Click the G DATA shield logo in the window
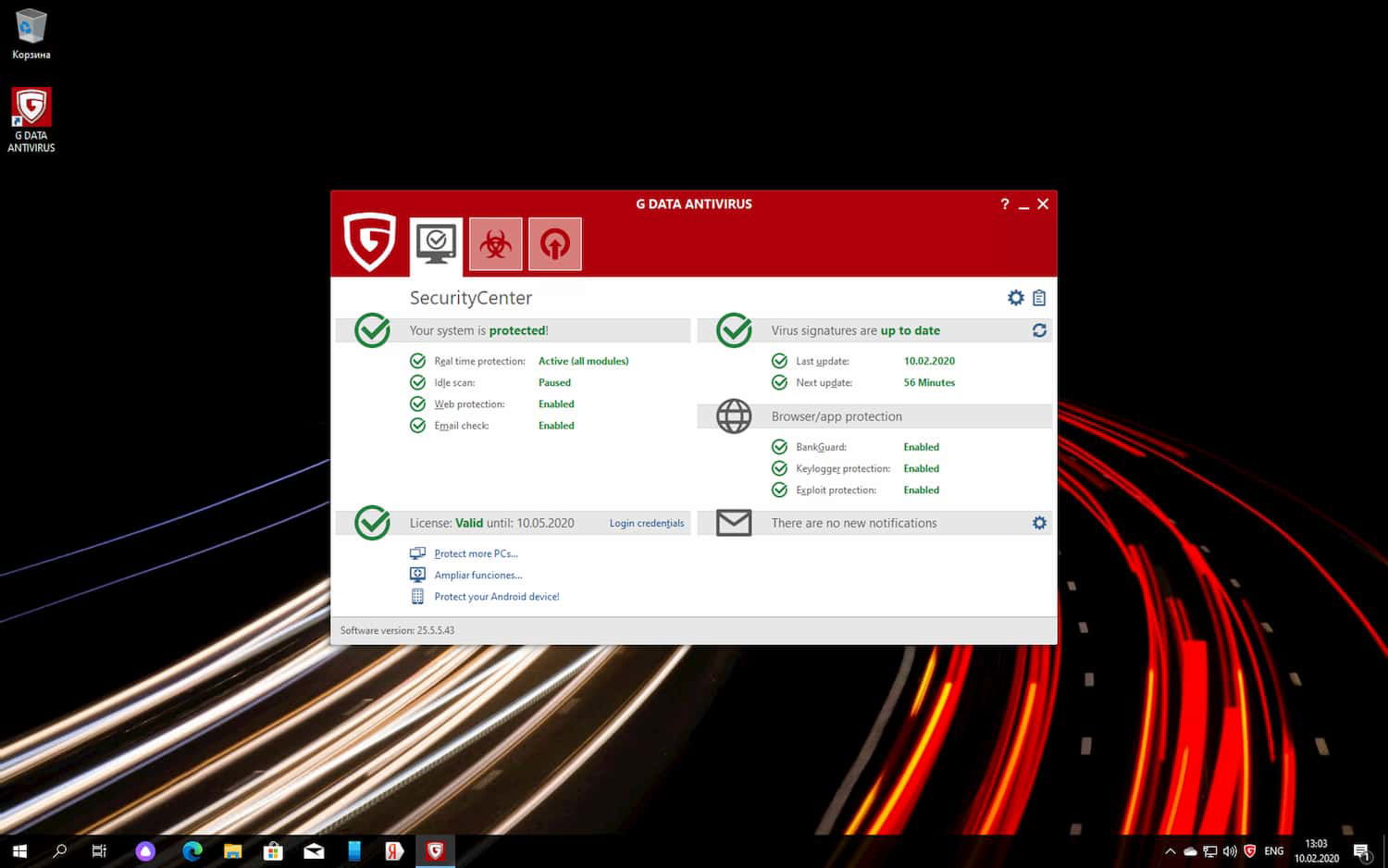Image resolution: width=1388 pixels, height=868 pixels. pyautogui.click(x=369, y=243)
